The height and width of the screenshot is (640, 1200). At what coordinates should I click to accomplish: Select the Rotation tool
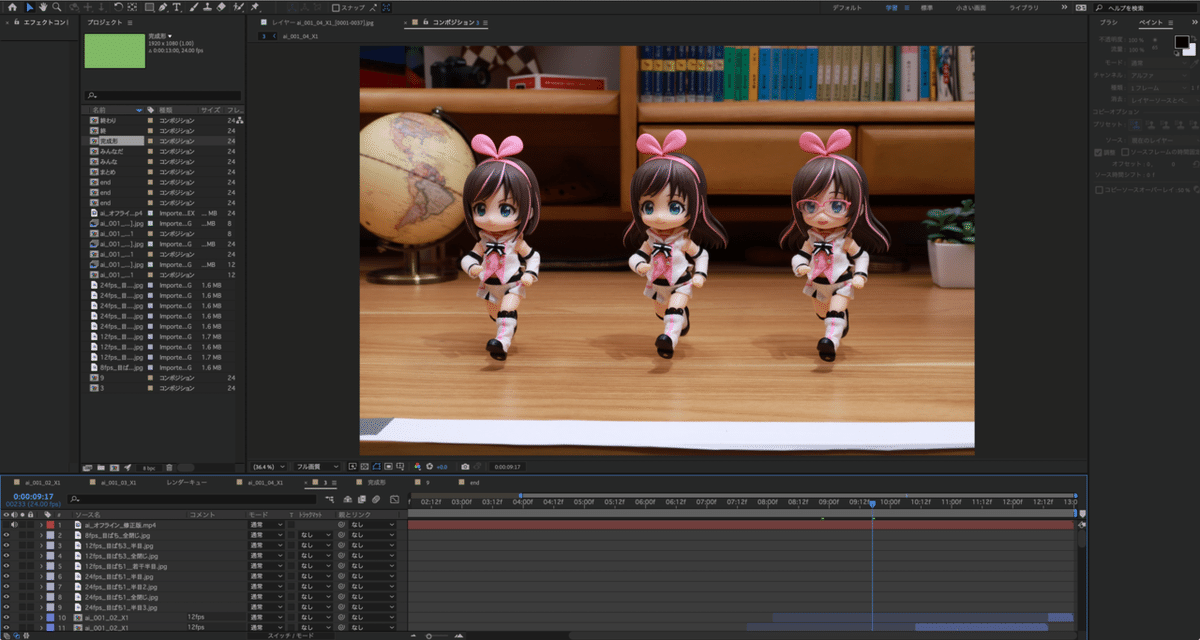pyautogui.click(x=117, y=7)
